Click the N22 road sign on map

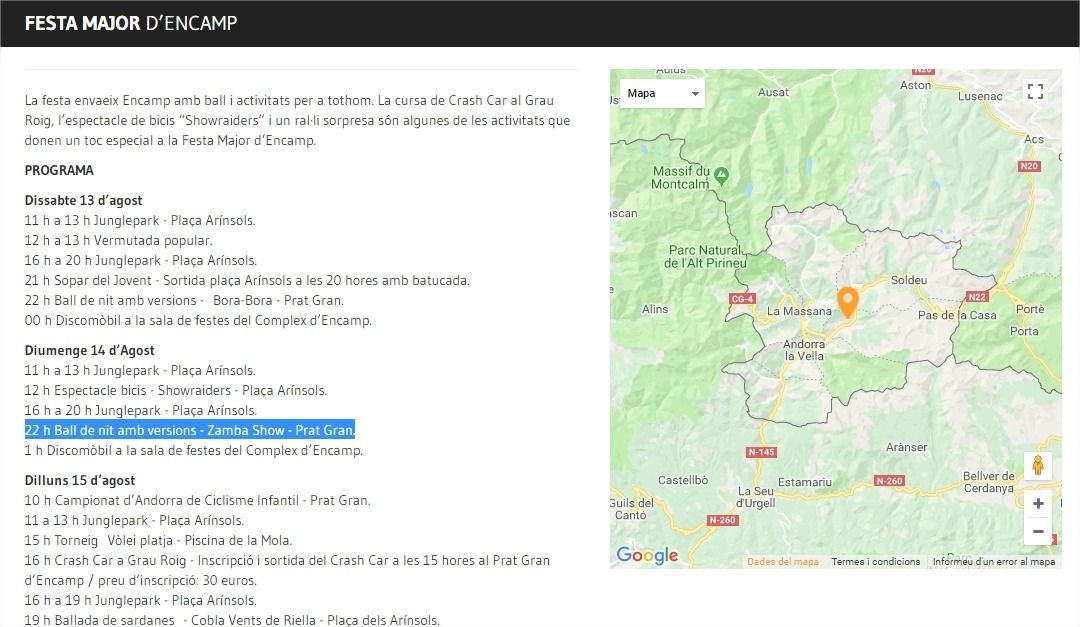(977, 296)
